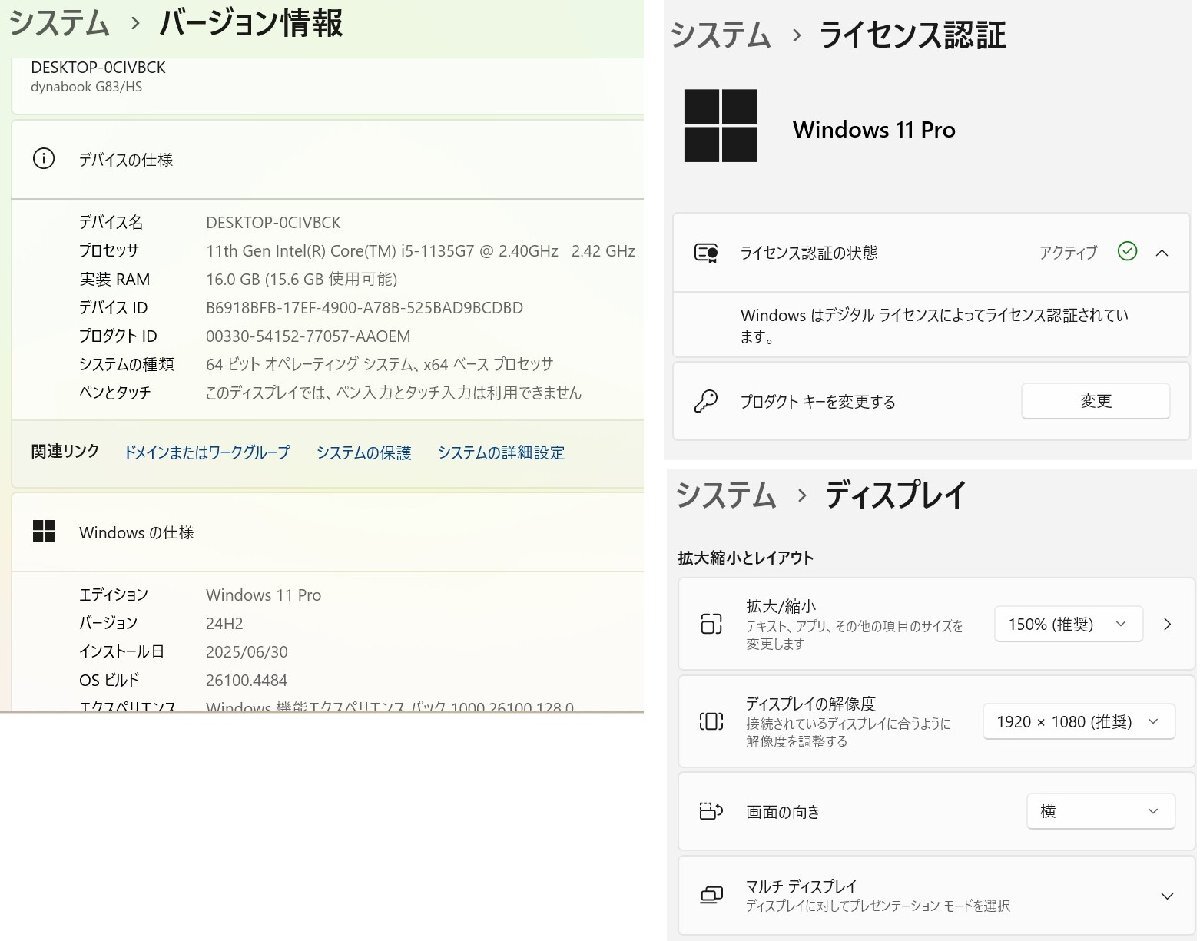Click the activation state icon
Image resolution: width=1200 pixels, height=941 pixels.
click(x=706, y=253)
